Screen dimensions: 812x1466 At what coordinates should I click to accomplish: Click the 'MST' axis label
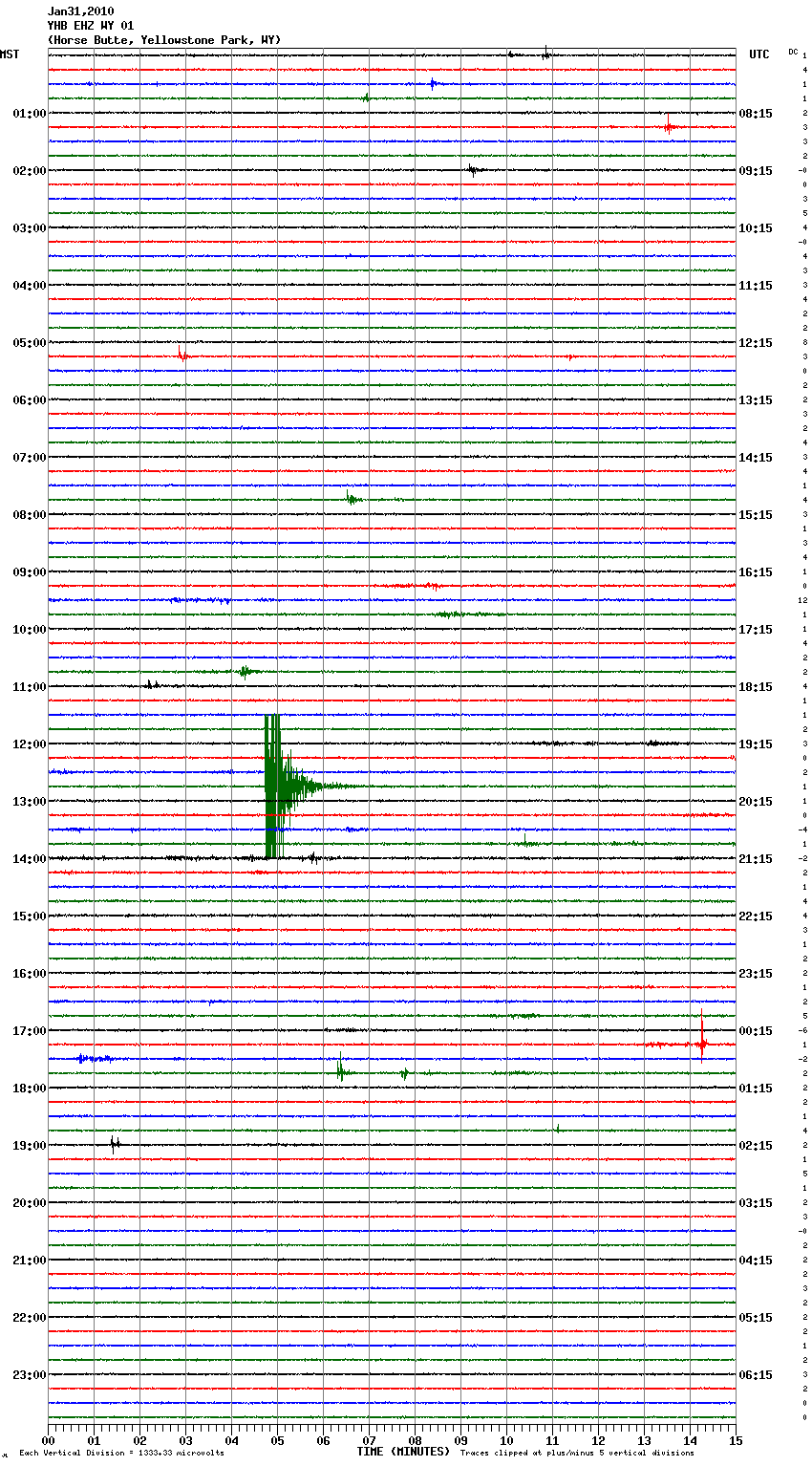click(10, 54)
